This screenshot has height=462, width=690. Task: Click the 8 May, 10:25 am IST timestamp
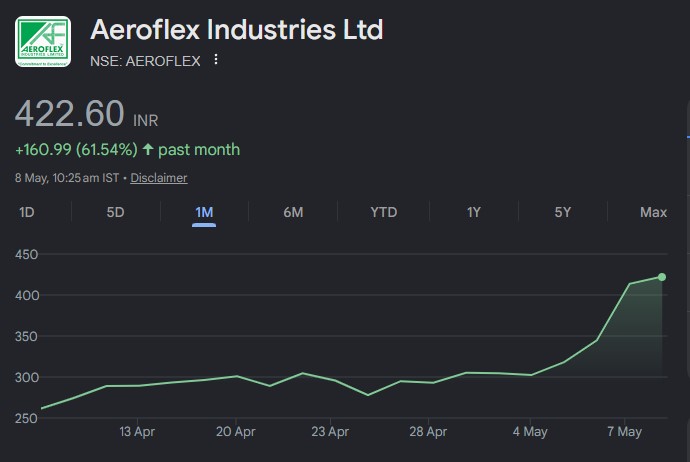pos(67,178)
